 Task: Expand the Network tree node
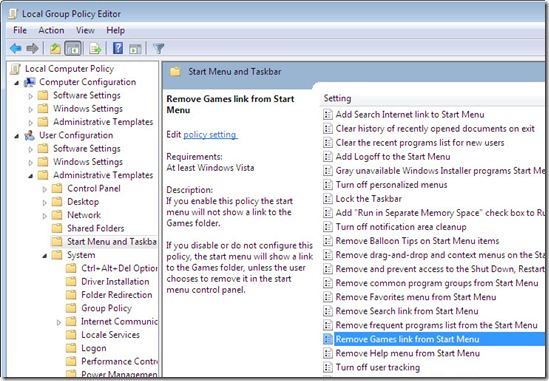click(x=44, y=216)
